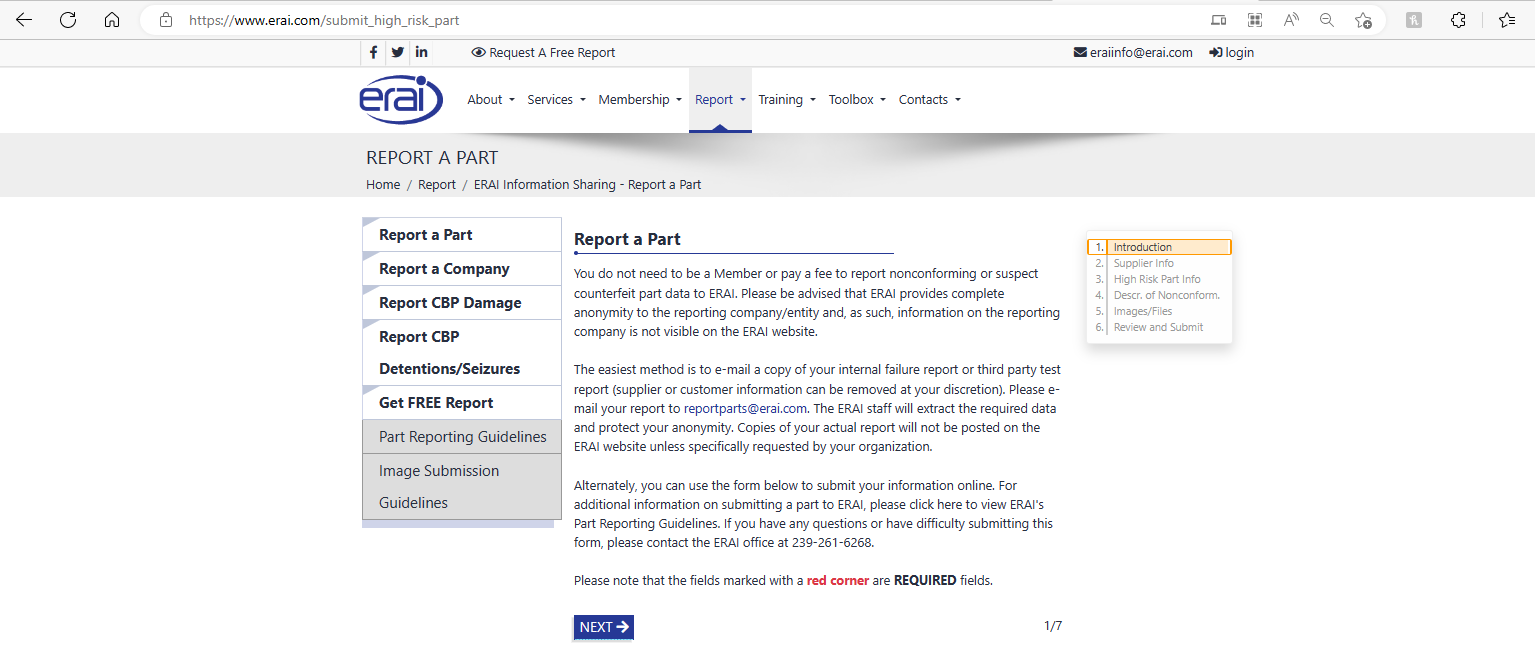Select Report CBP Detentions/Seizures in the sidebar
The height and width of the screenshot is (663, 1535).
point(462,353)
